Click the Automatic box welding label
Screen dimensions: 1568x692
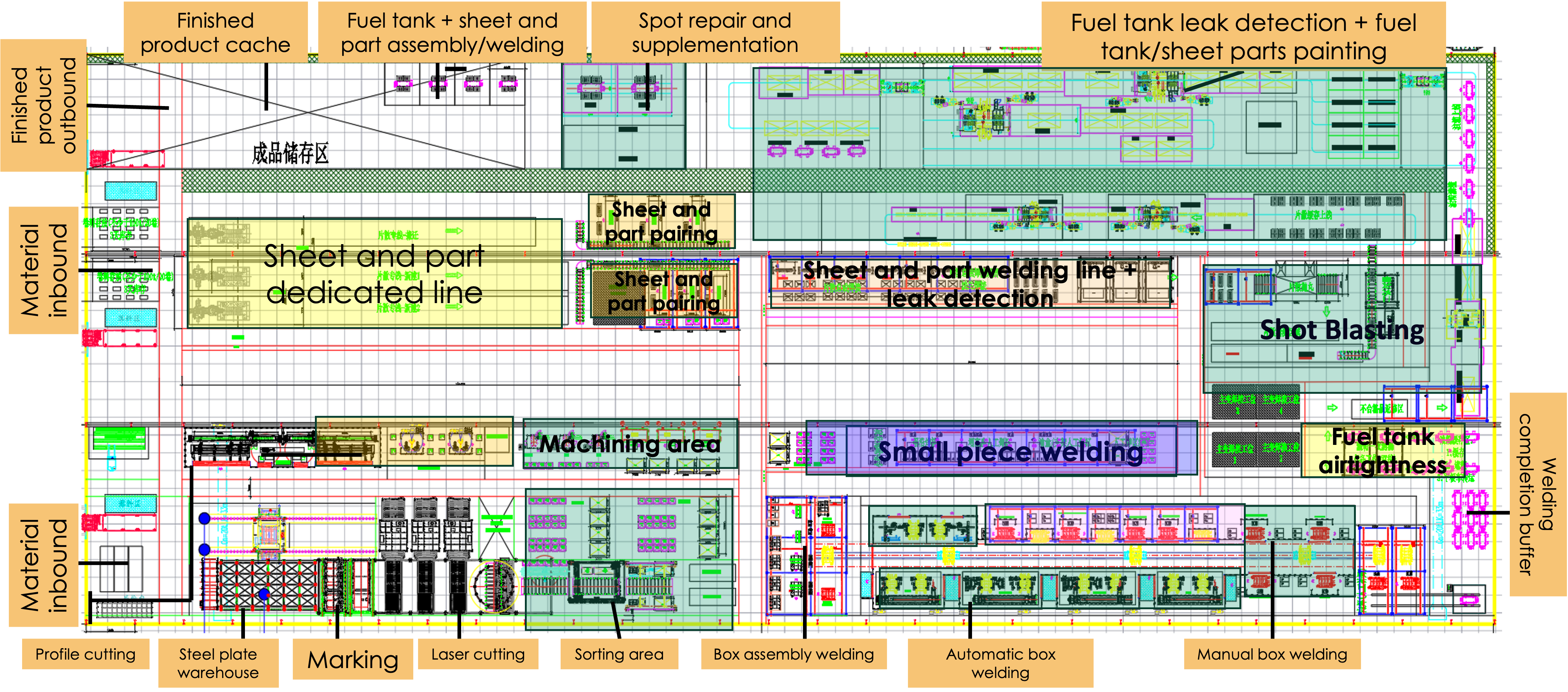tap(1000, 663)
